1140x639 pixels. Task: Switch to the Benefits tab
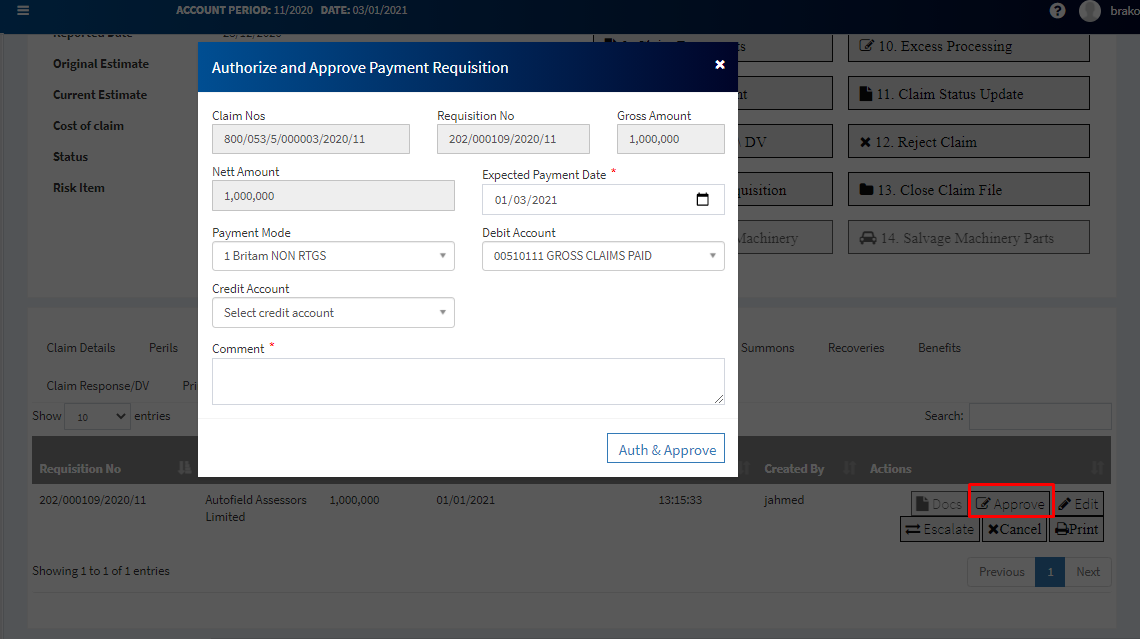939,348
